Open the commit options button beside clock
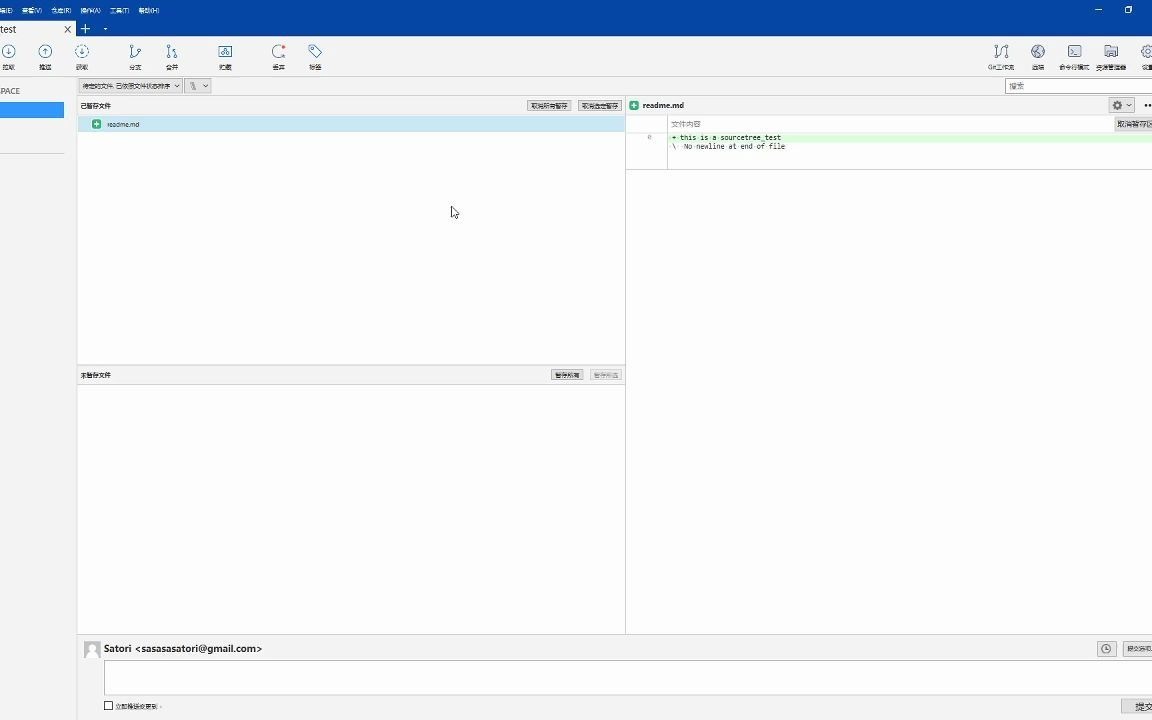This screenshot has width=1152, height=720. [1137, 649]
